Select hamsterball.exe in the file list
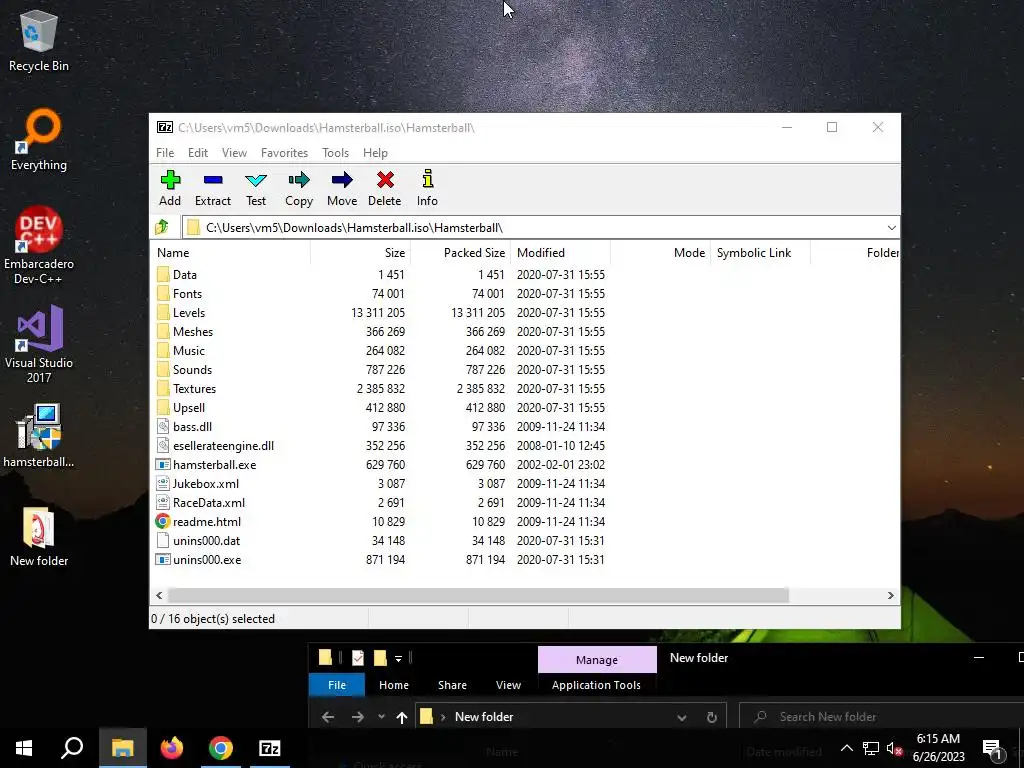The image size is (1024, 768). (x=214, y=465)
